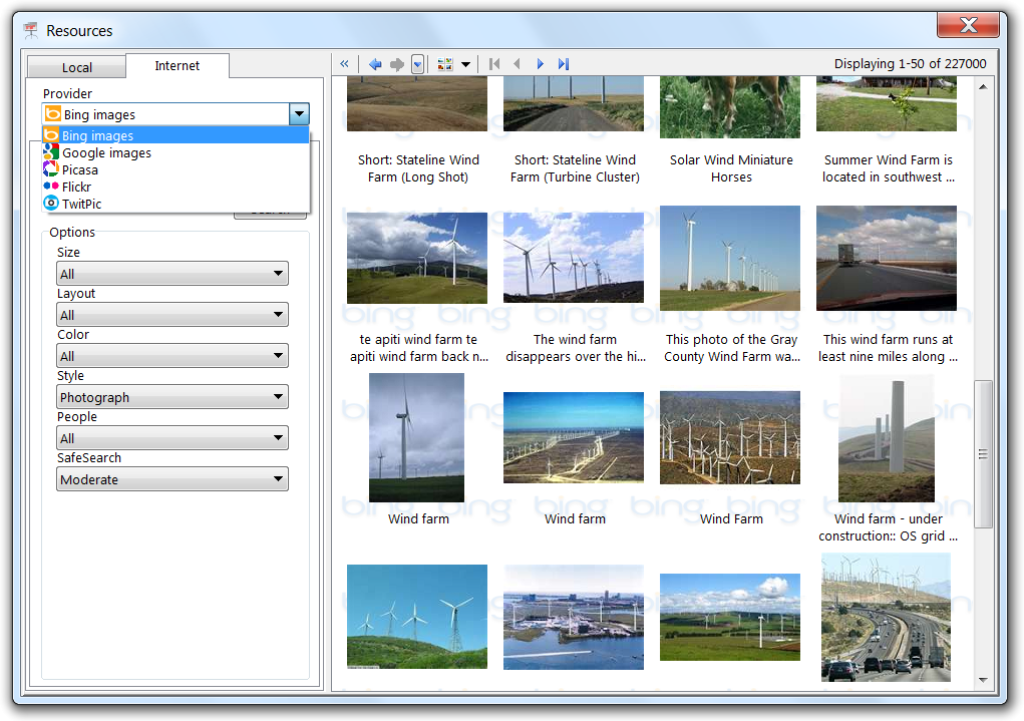Click the scrollbar down arrow
Viewport: 1024px width, 721px height.
pos(983,681)
